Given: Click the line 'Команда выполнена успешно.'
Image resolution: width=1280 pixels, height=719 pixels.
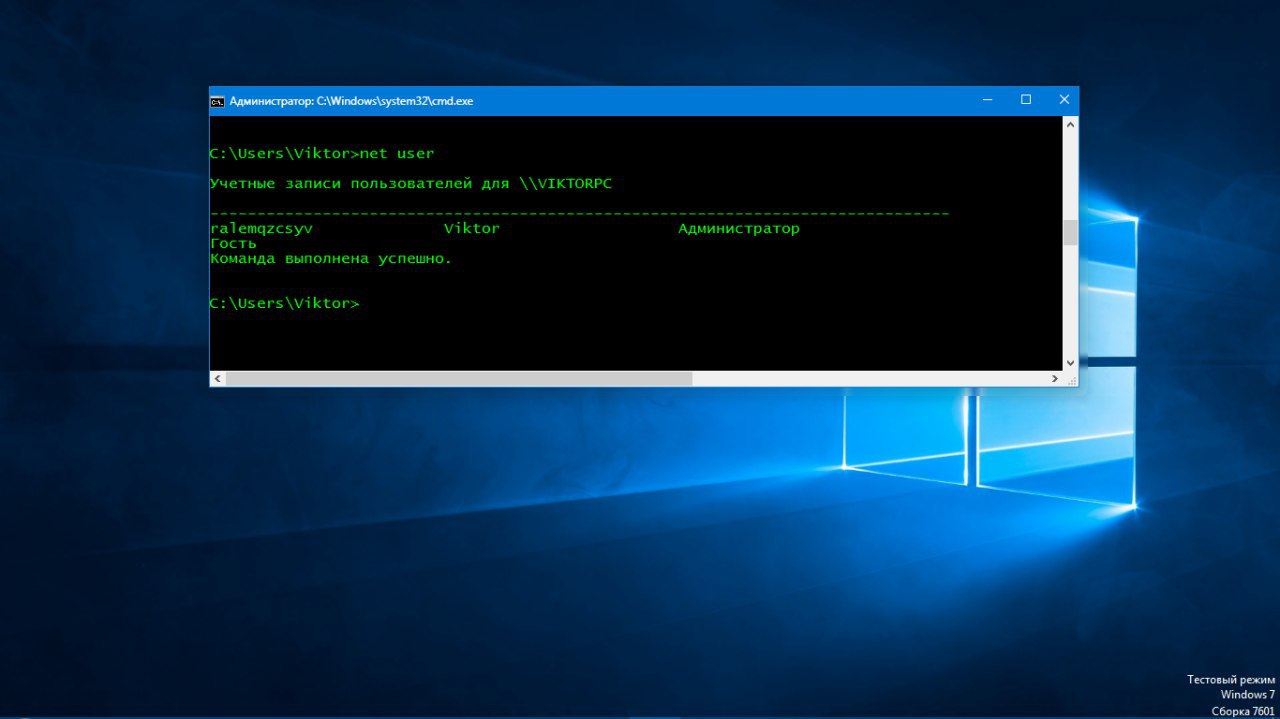Looking at the screenshot, I should pyautogui.click(x=331, y=259).
